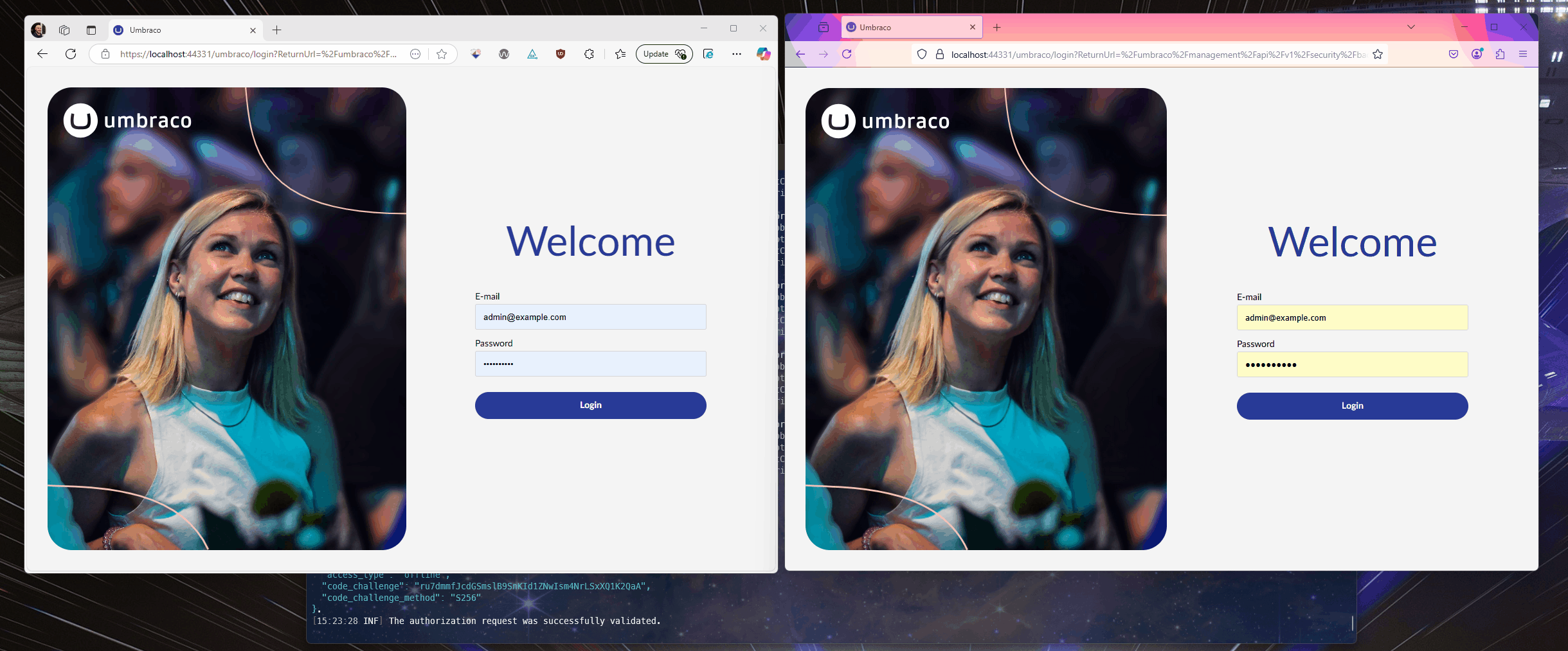The image size is (1568, 651).
Task: Open Edge Settings and more menu
Action: [737, 54]
